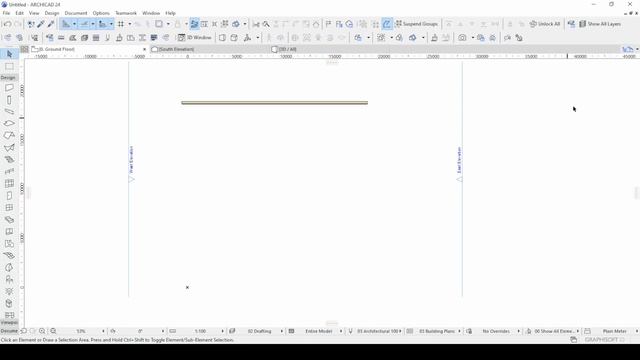Expand the Guide Lines dropdown arrow
The height and width of the screenshot is (360, 640).
tap(74, 24)
